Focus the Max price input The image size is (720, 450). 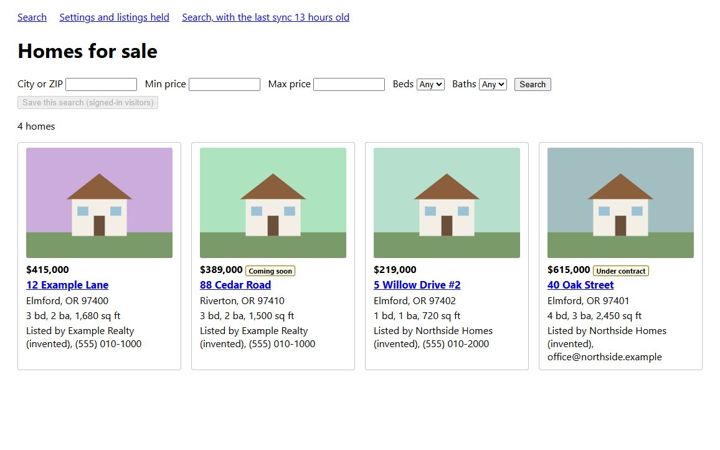(349, 84)
